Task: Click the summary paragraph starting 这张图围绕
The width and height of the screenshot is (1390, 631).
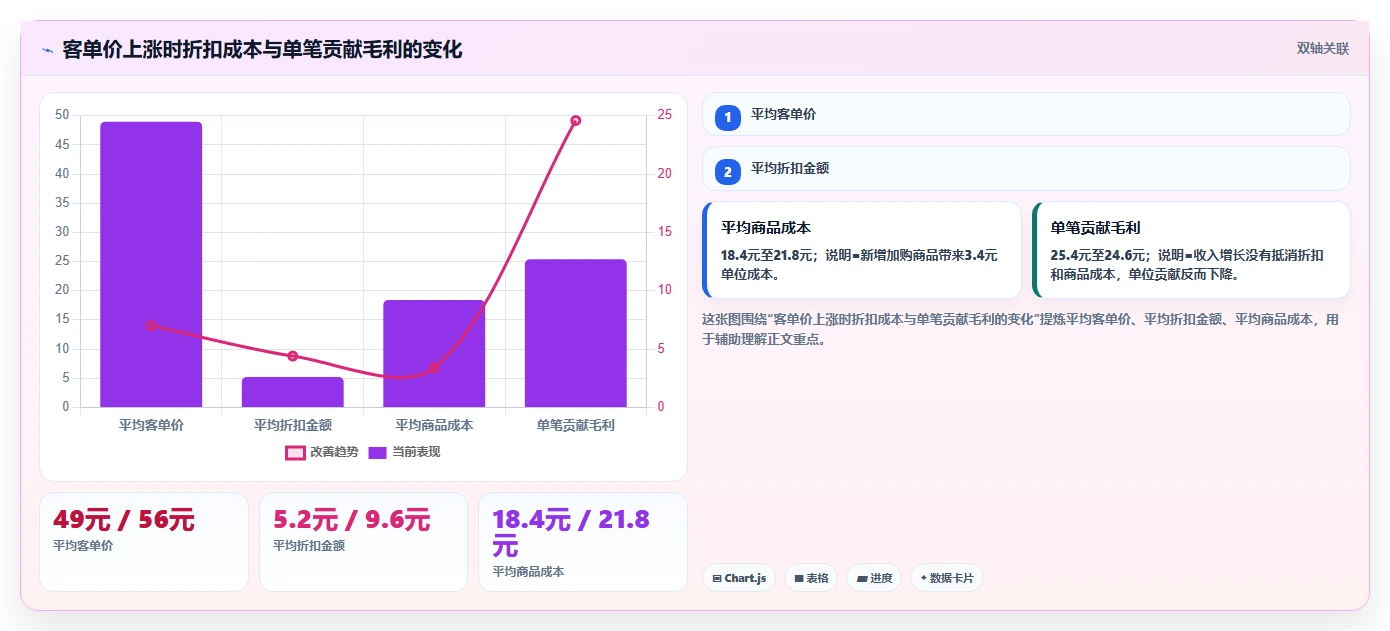Action: tap(1020, 329)
